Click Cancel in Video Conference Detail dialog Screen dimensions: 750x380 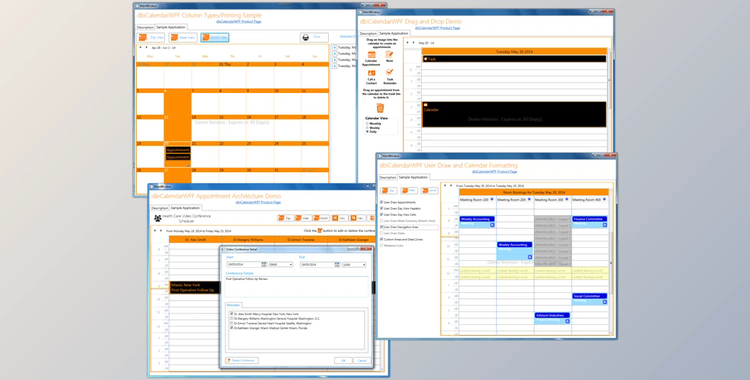coord(362,360)
